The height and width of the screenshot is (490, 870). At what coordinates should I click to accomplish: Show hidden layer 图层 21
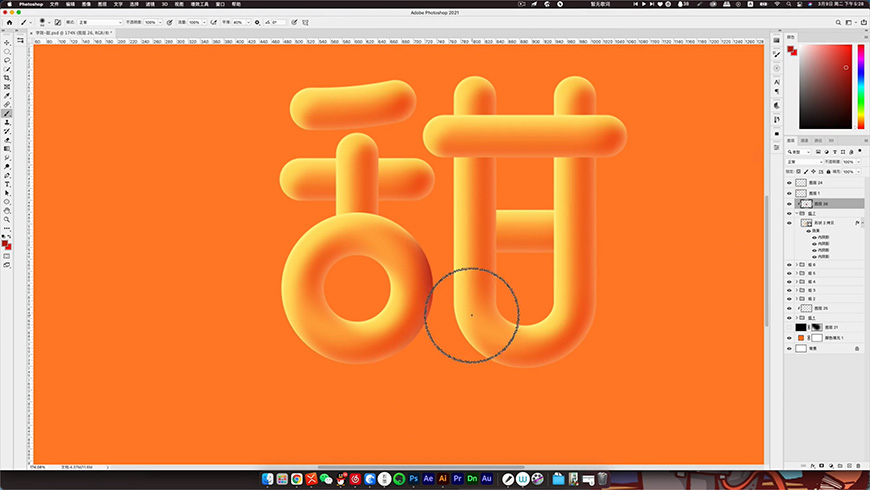789,327
